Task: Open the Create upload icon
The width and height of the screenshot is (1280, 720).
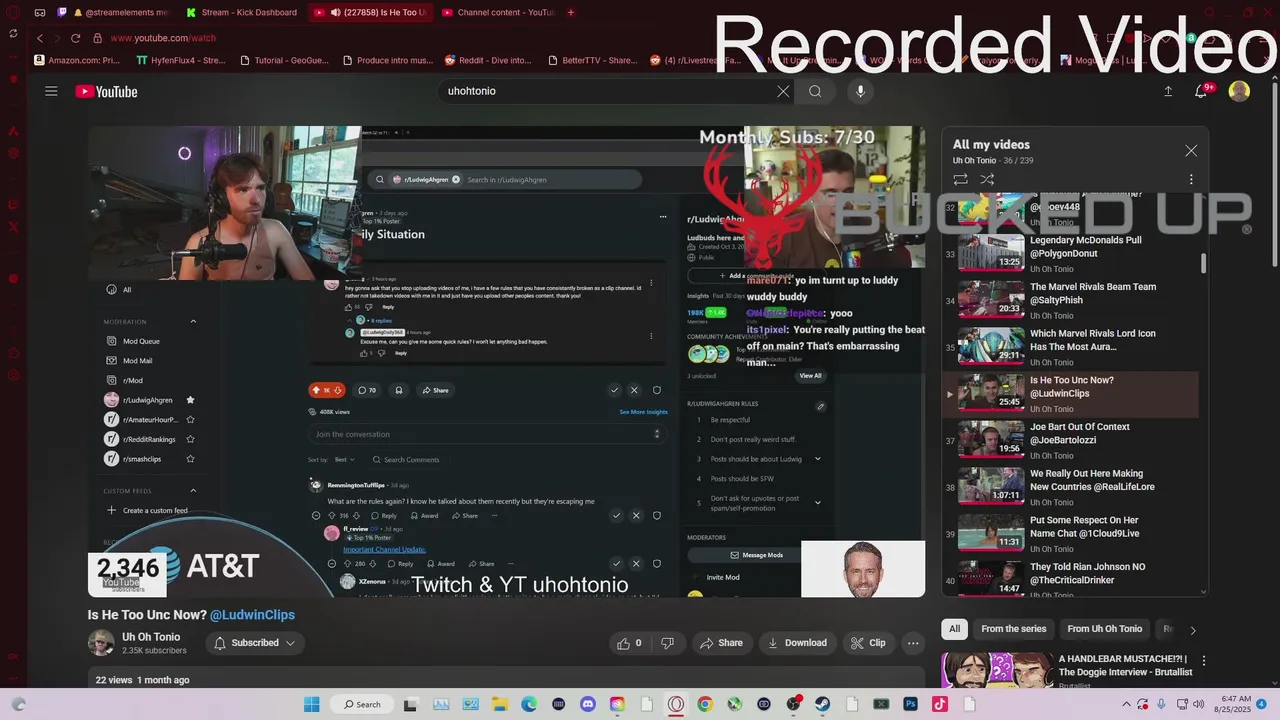Action: click(1168, 91)
